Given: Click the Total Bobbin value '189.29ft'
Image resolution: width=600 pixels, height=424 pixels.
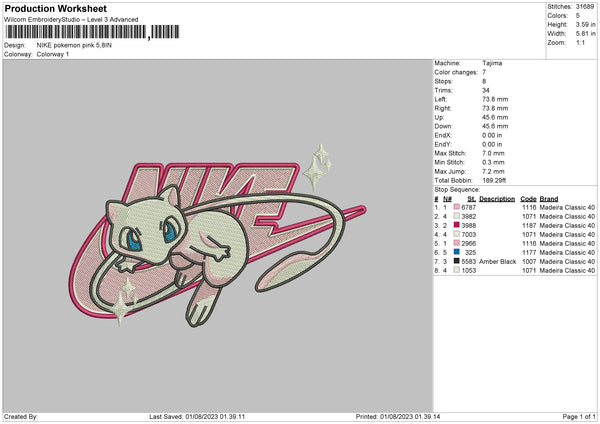Looking at the screenshot, I should pyautogui.click(x=494, y=180).
